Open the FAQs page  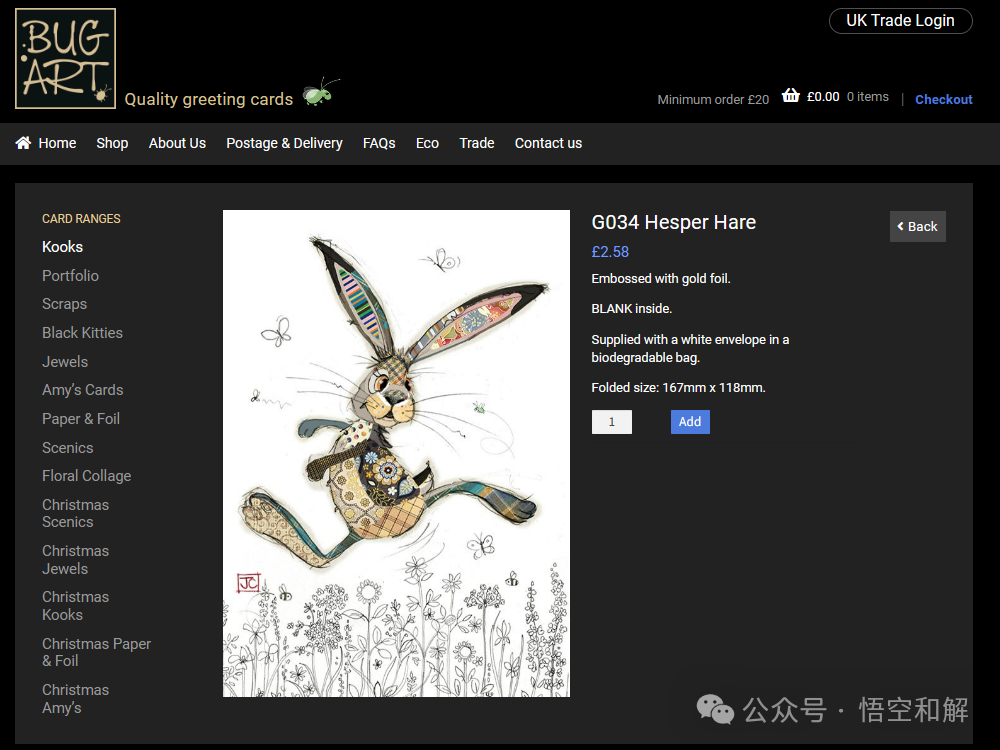tap(379, 143)
